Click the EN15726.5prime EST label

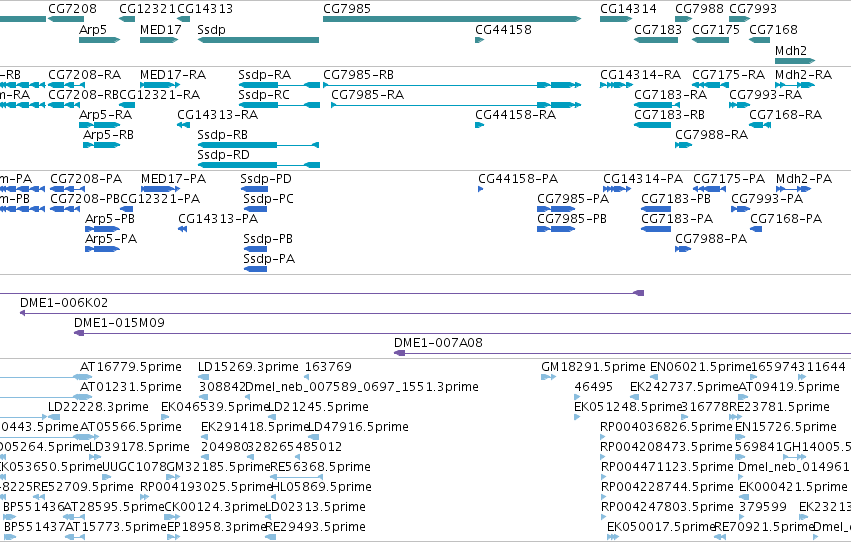point(785,427)
